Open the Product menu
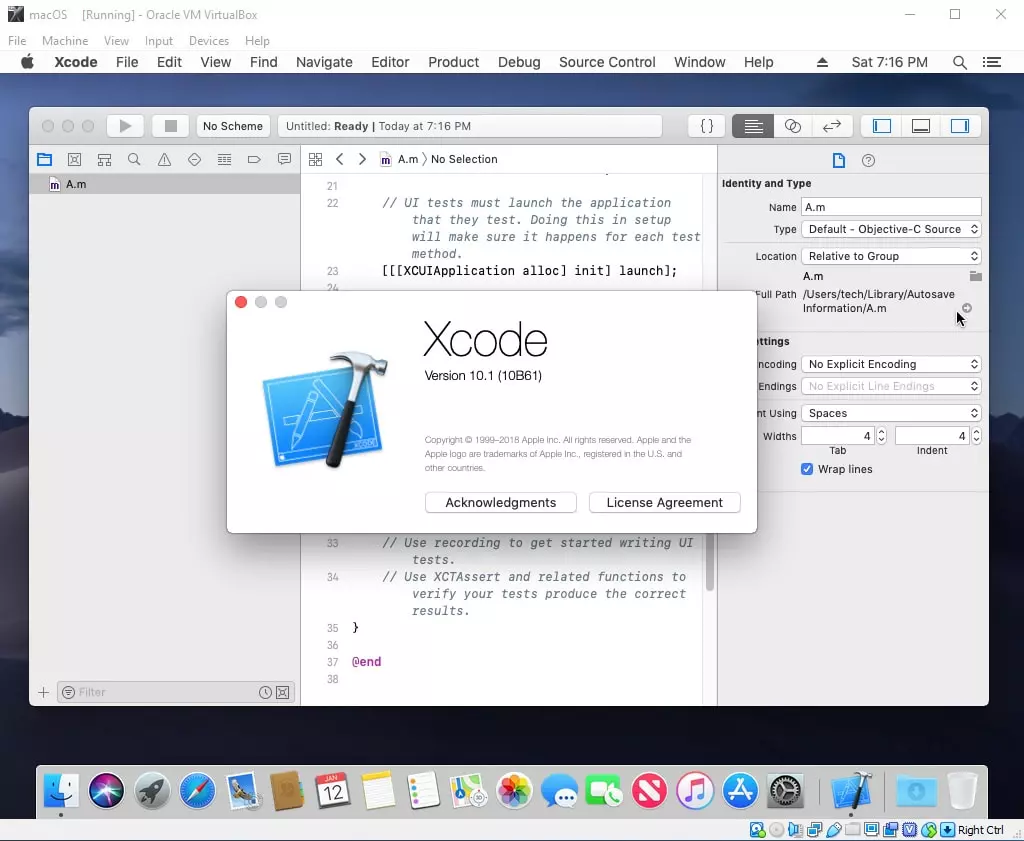 coord(453,62)
